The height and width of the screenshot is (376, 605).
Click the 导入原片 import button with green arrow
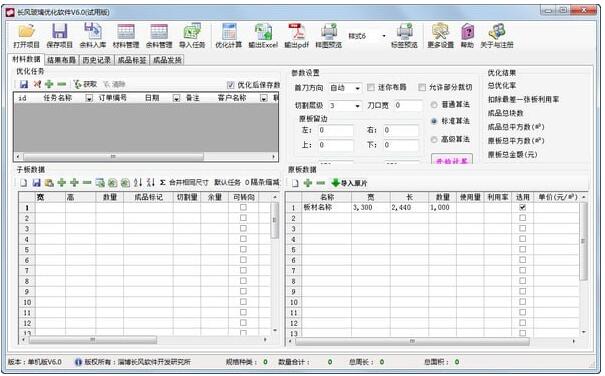[350, 183]
